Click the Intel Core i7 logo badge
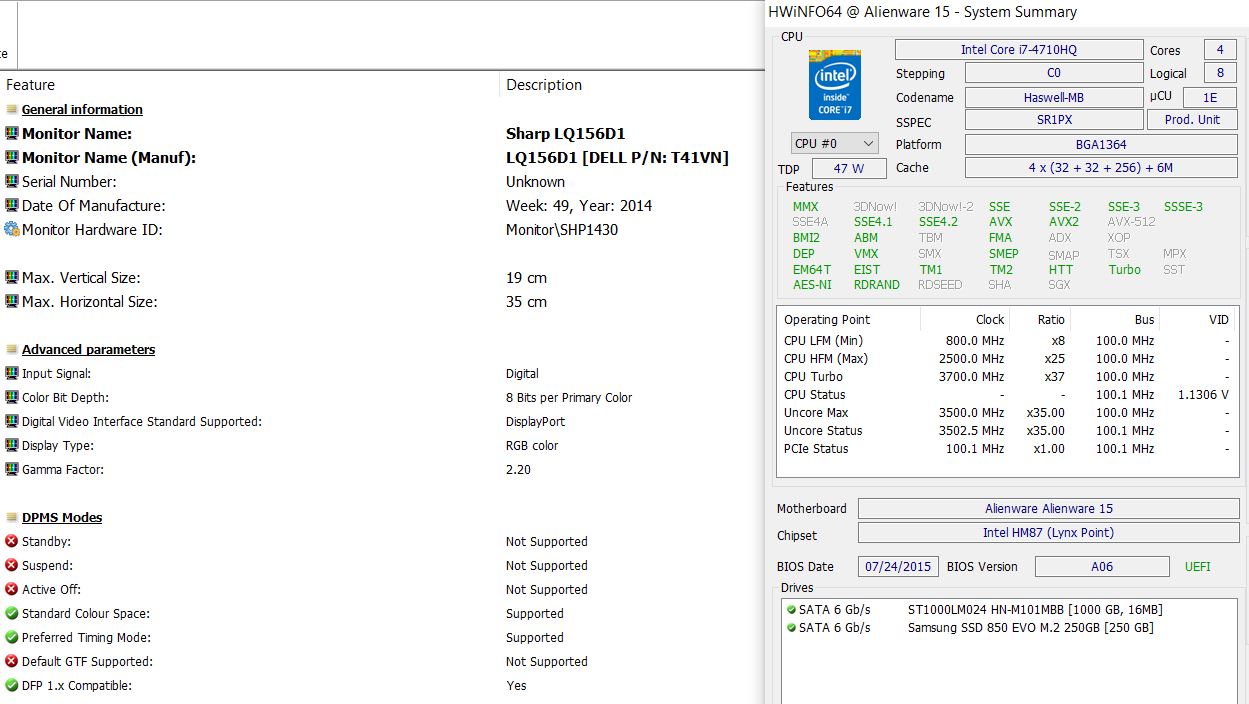 click(834, 85)
